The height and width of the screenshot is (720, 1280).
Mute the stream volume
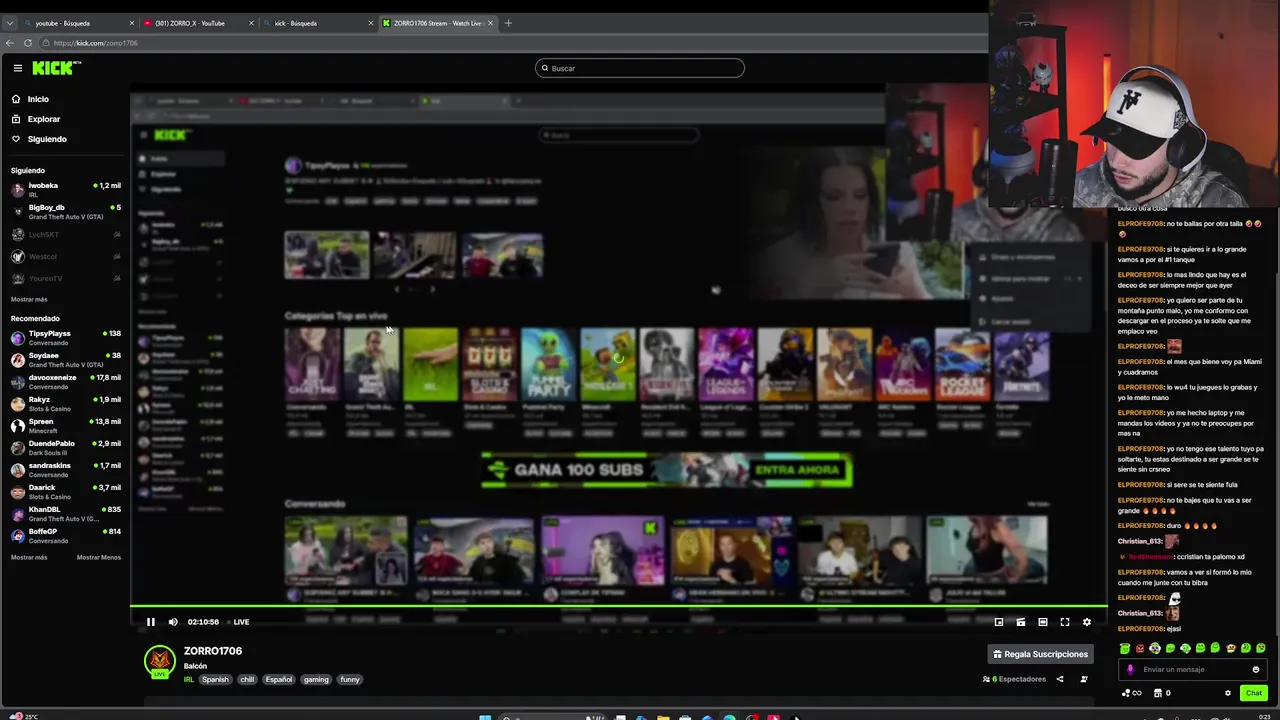point(173,622)
